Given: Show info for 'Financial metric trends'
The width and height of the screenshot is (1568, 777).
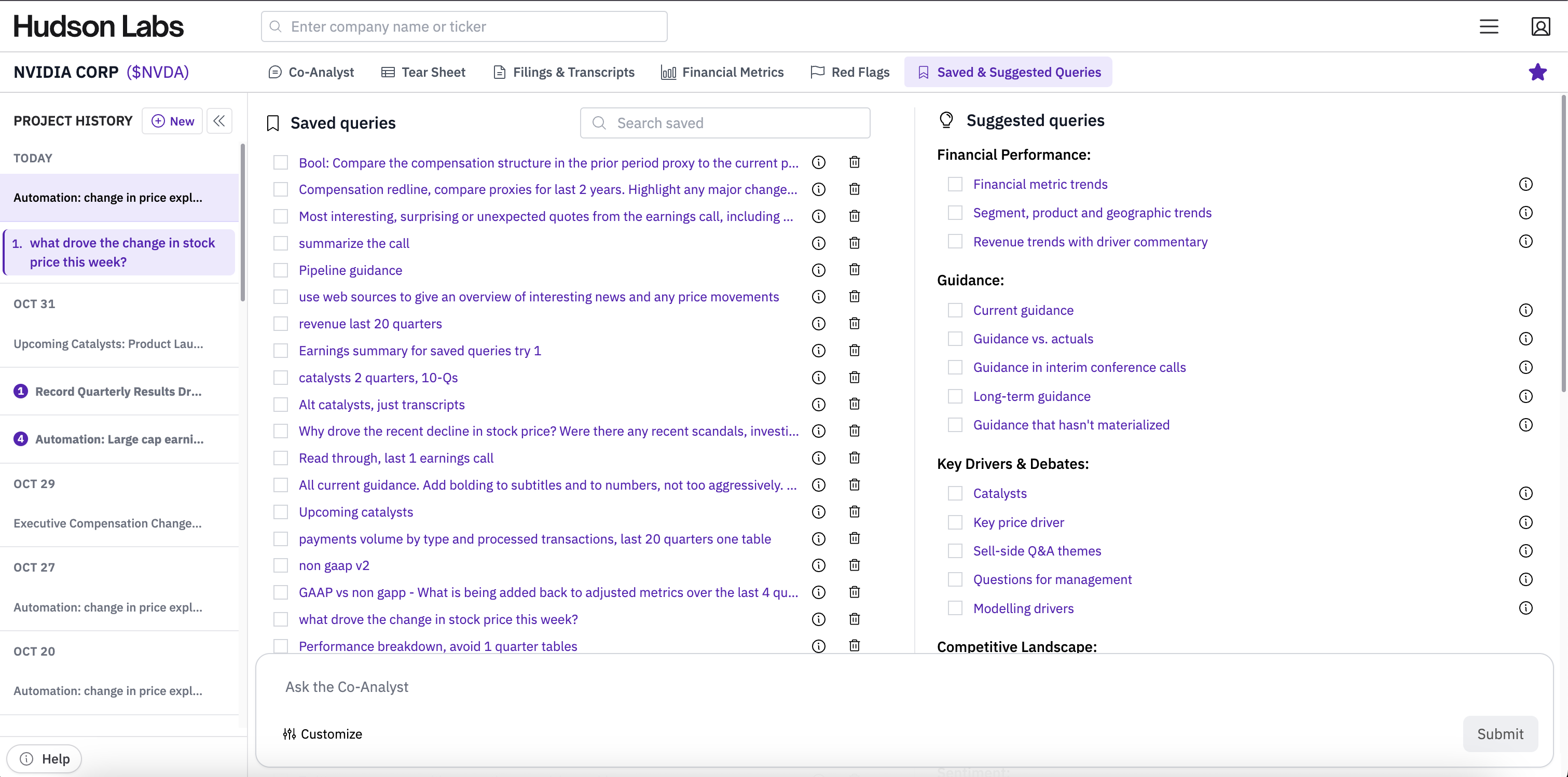Looking at the screenshot, I should [1525, 184].
